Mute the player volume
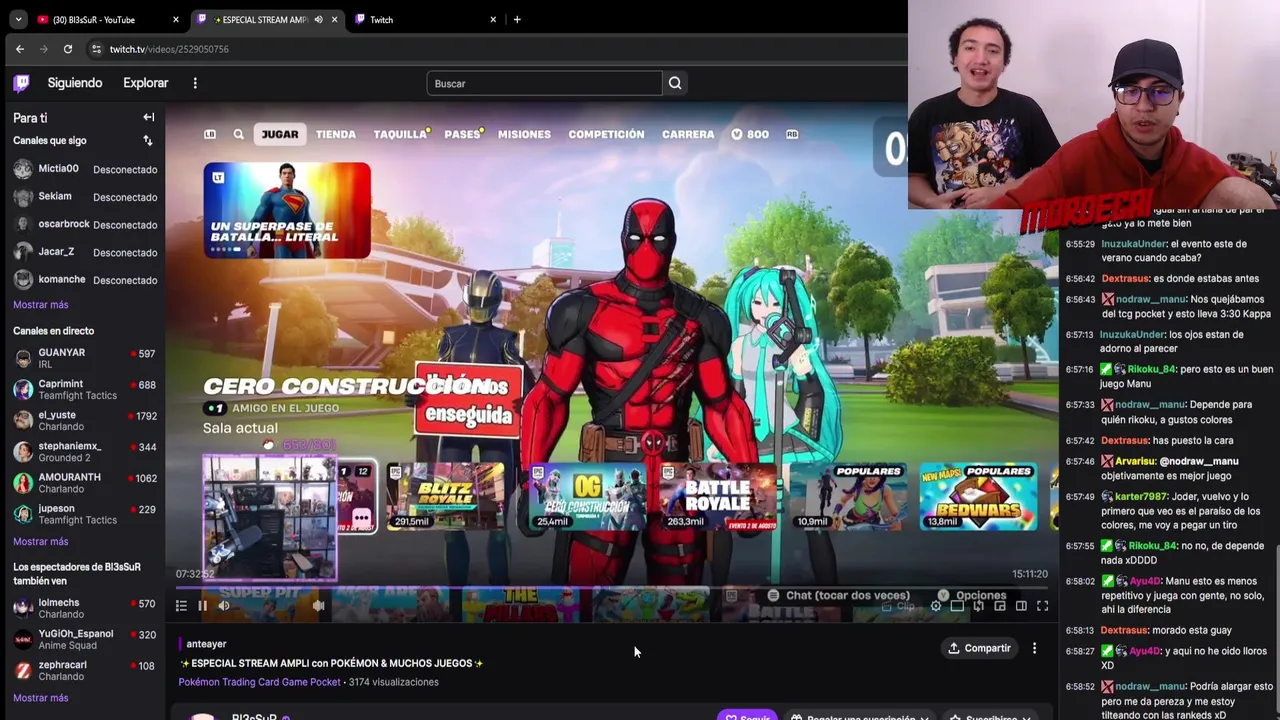 [224, 605]
